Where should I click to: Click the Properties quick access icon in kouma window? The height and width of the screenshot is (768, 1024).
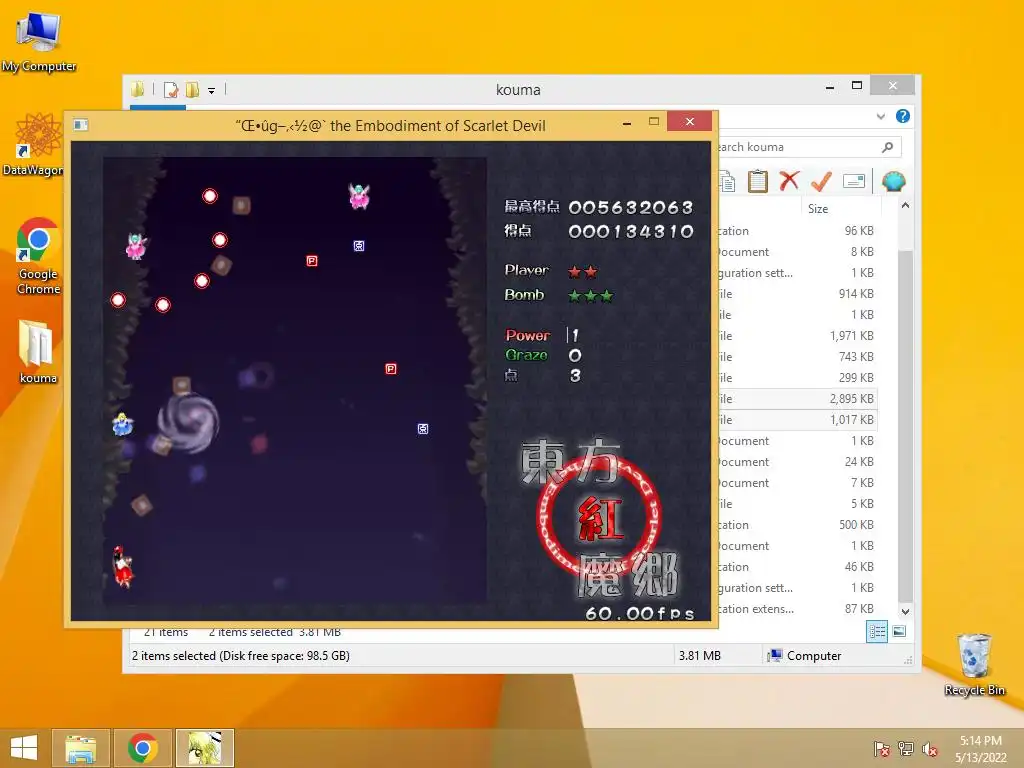click(x=171, y=89)
